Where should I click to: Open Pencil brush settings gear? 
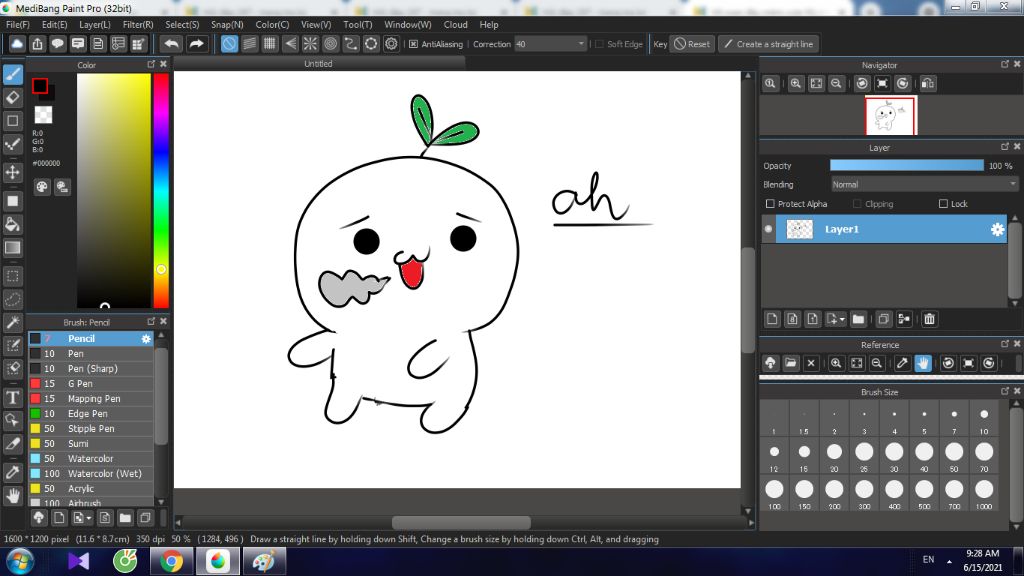pyautogui.click(x=146, y=338)
